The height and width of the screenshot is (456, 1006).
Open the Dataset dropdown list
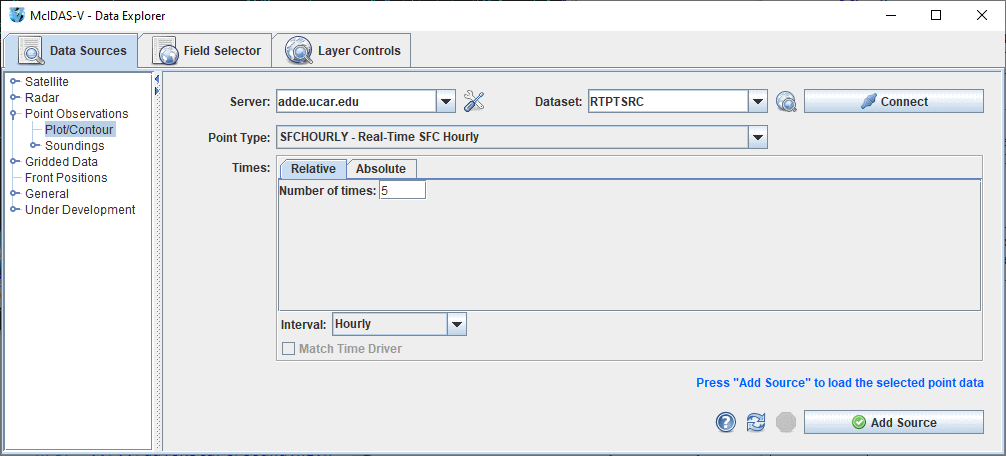(x=758, y=102)
